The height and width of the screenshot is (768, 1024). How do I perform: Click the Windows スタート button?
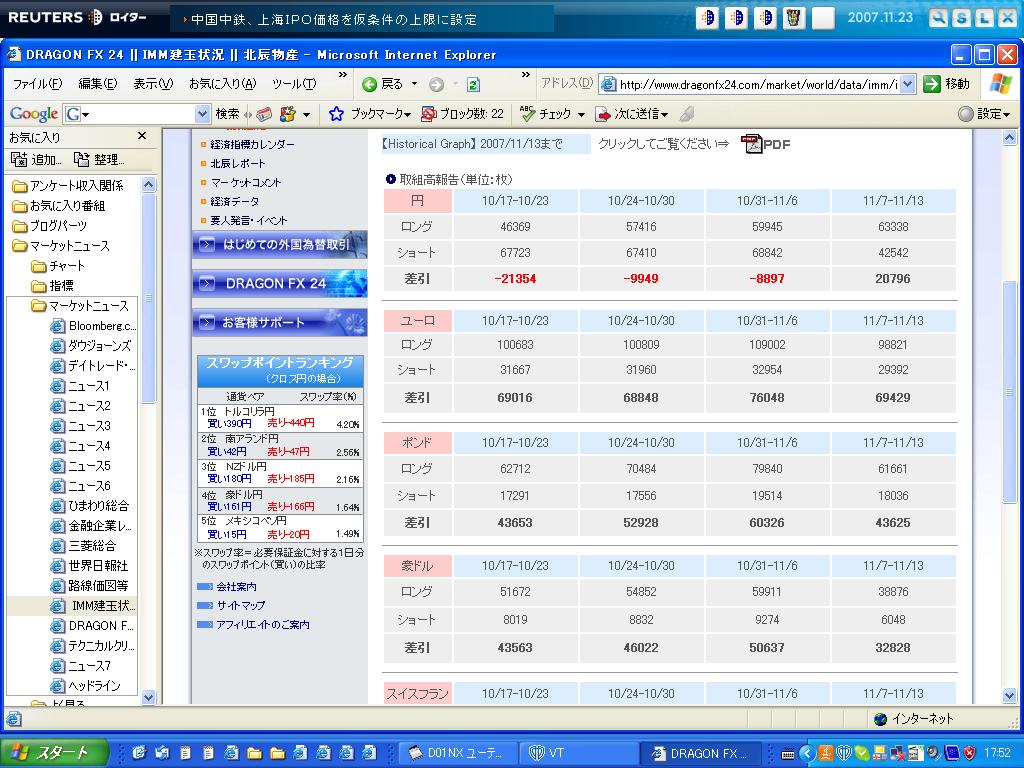pyautogui.click(x=55, y=752)
